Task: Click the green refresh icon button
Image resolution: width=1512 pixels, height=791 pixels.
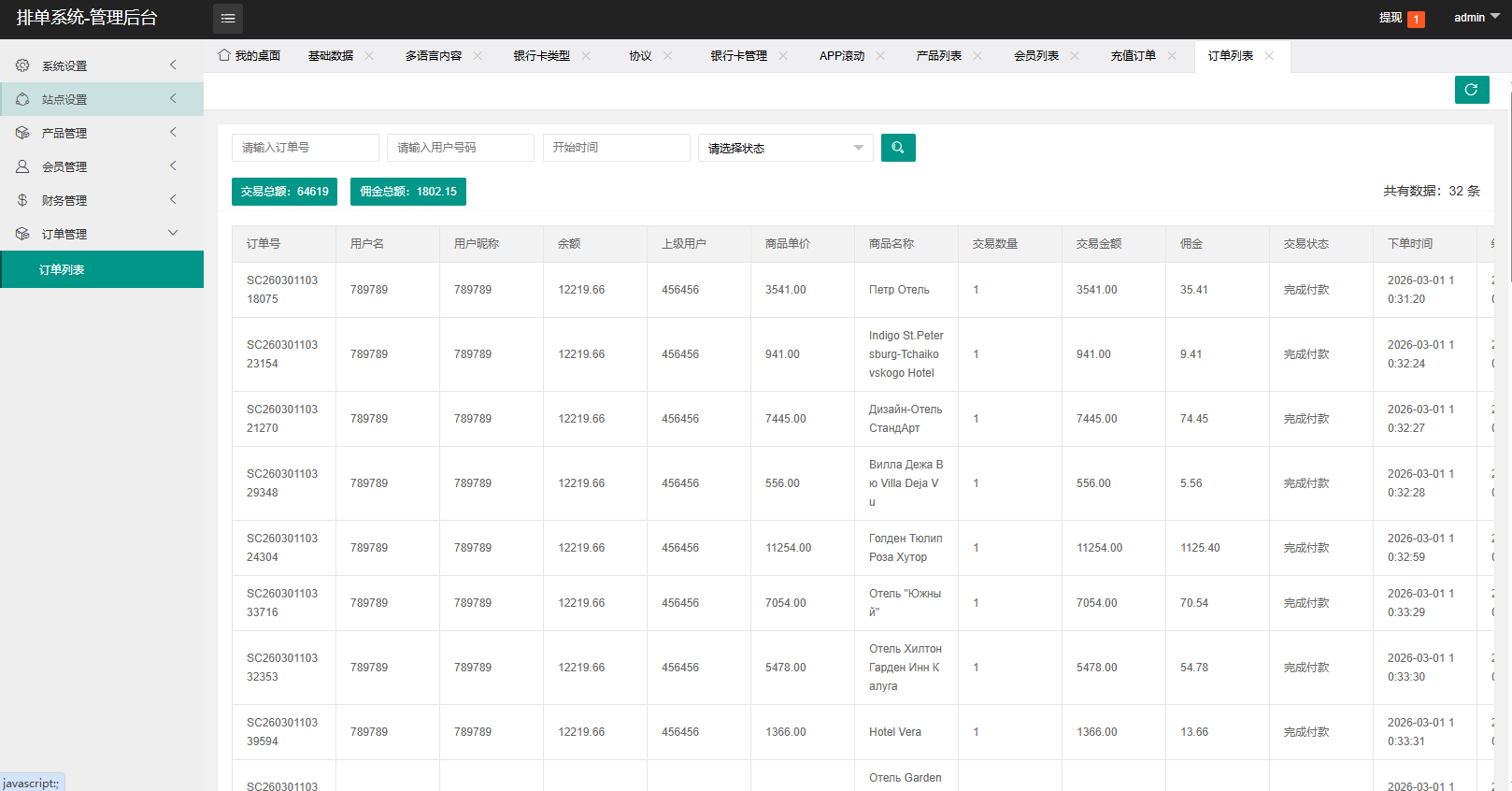Action: point(1472,90)
